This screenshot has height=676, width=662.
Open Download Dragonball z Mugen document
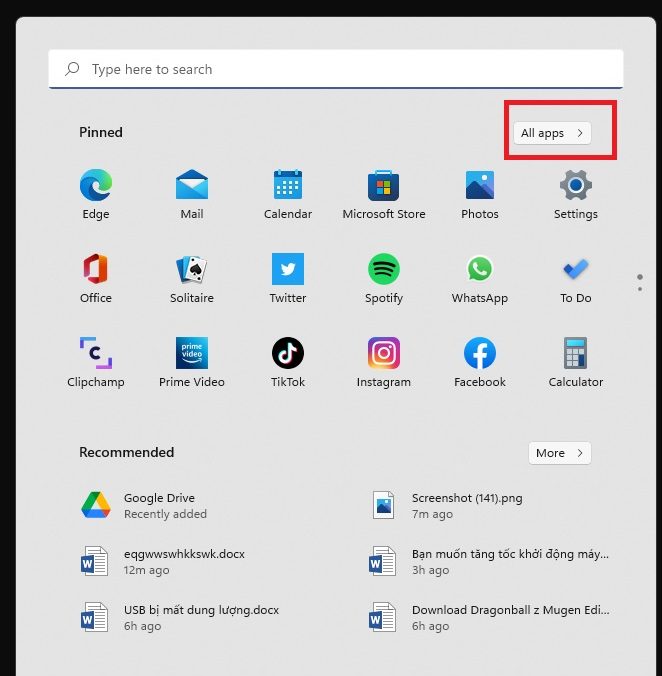488,617
